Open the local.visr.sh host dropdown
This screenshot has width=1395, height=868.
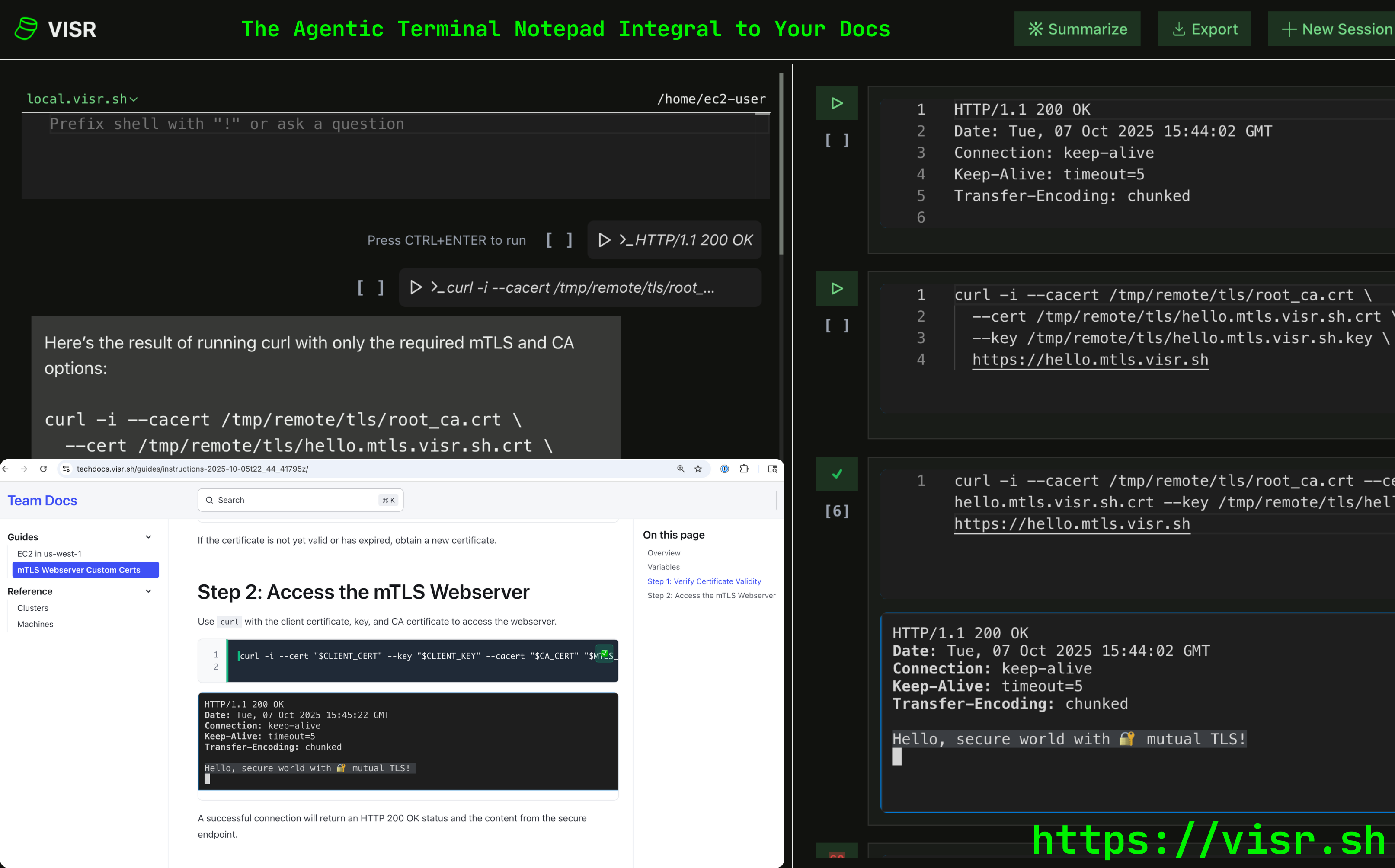[x=82, y=99]
